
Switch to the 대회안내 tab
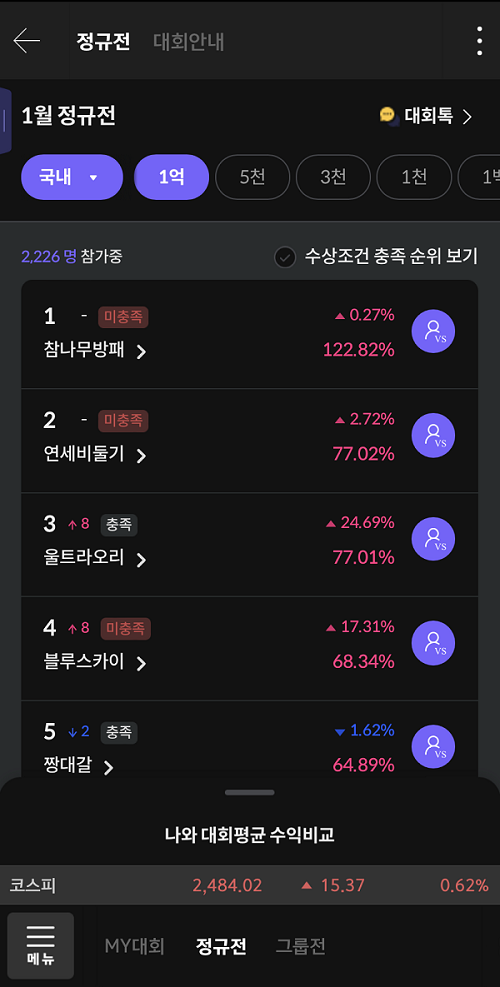[189, 42]
